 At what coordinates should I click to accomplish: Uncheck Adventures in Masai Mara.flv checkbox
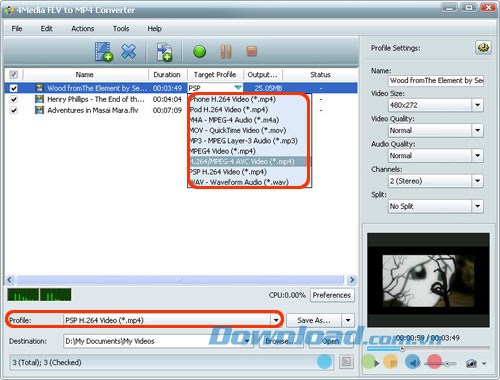pos(14,110)
